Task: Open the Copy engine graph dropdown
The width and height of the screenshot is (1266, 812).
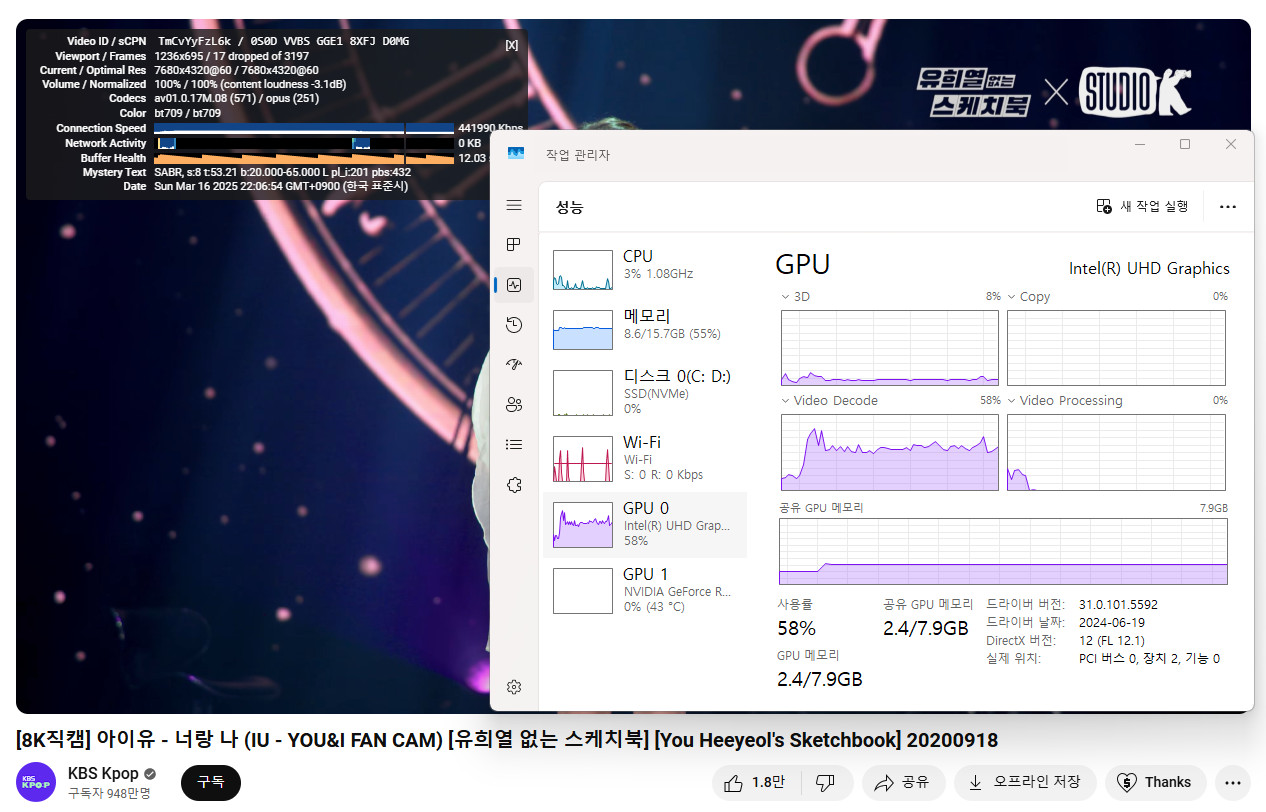Action: point(1012,297)
